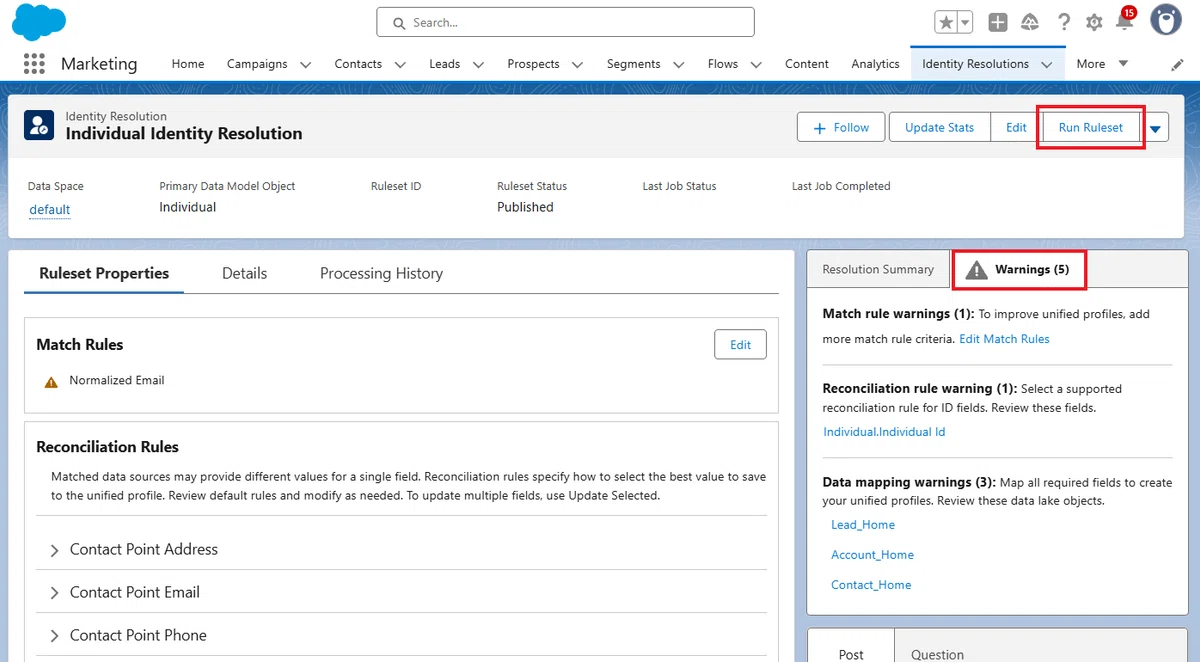1200x662 pixels.
Task: Open the Flows tab
Action: 722,63
